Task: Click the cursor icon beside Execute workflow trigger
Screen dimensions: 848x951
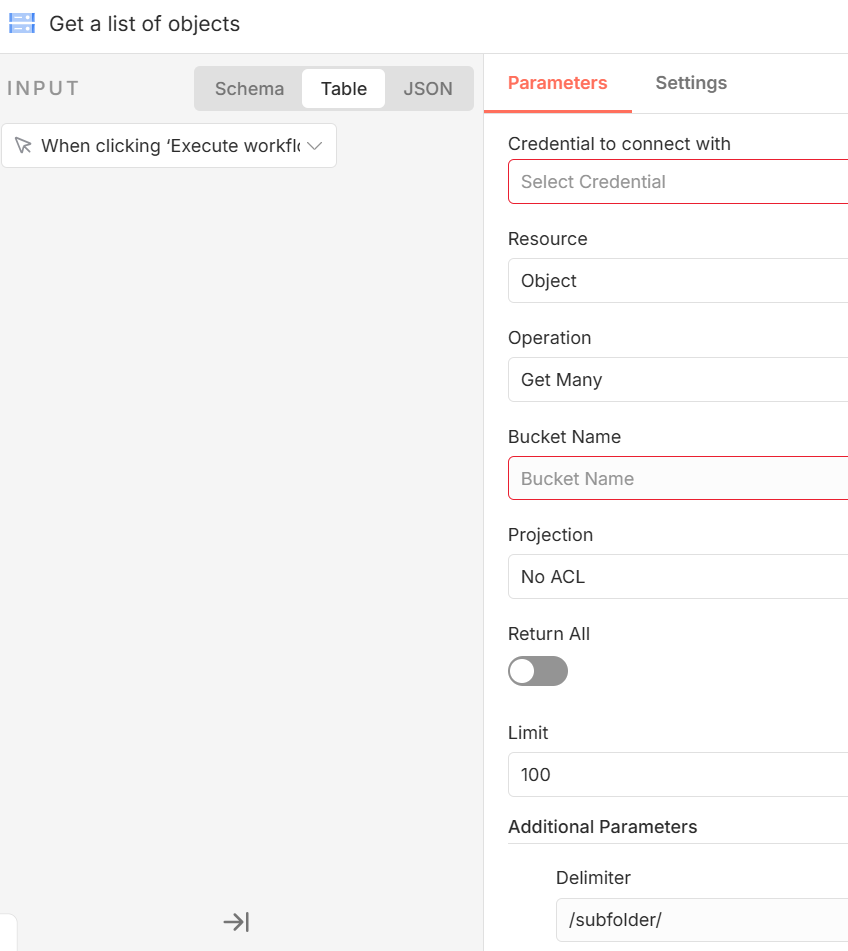Action: (x=23, y=146)
